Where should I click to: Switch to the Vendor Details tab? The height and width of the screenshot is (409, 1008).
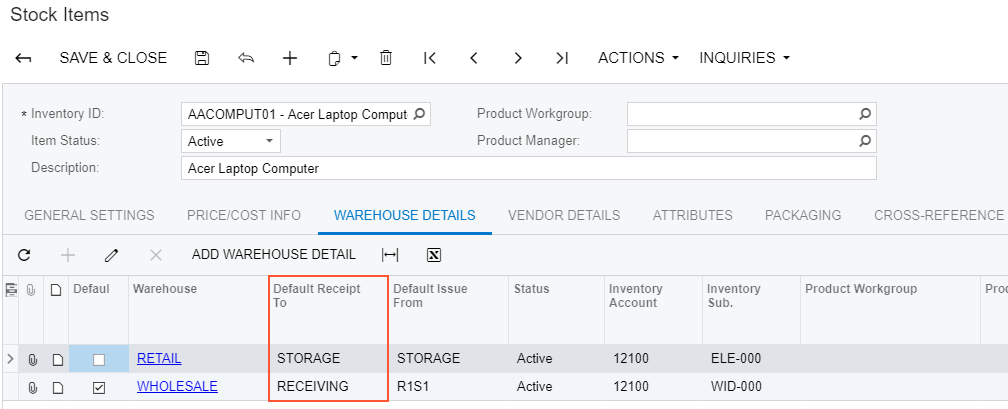click(563, 215)
